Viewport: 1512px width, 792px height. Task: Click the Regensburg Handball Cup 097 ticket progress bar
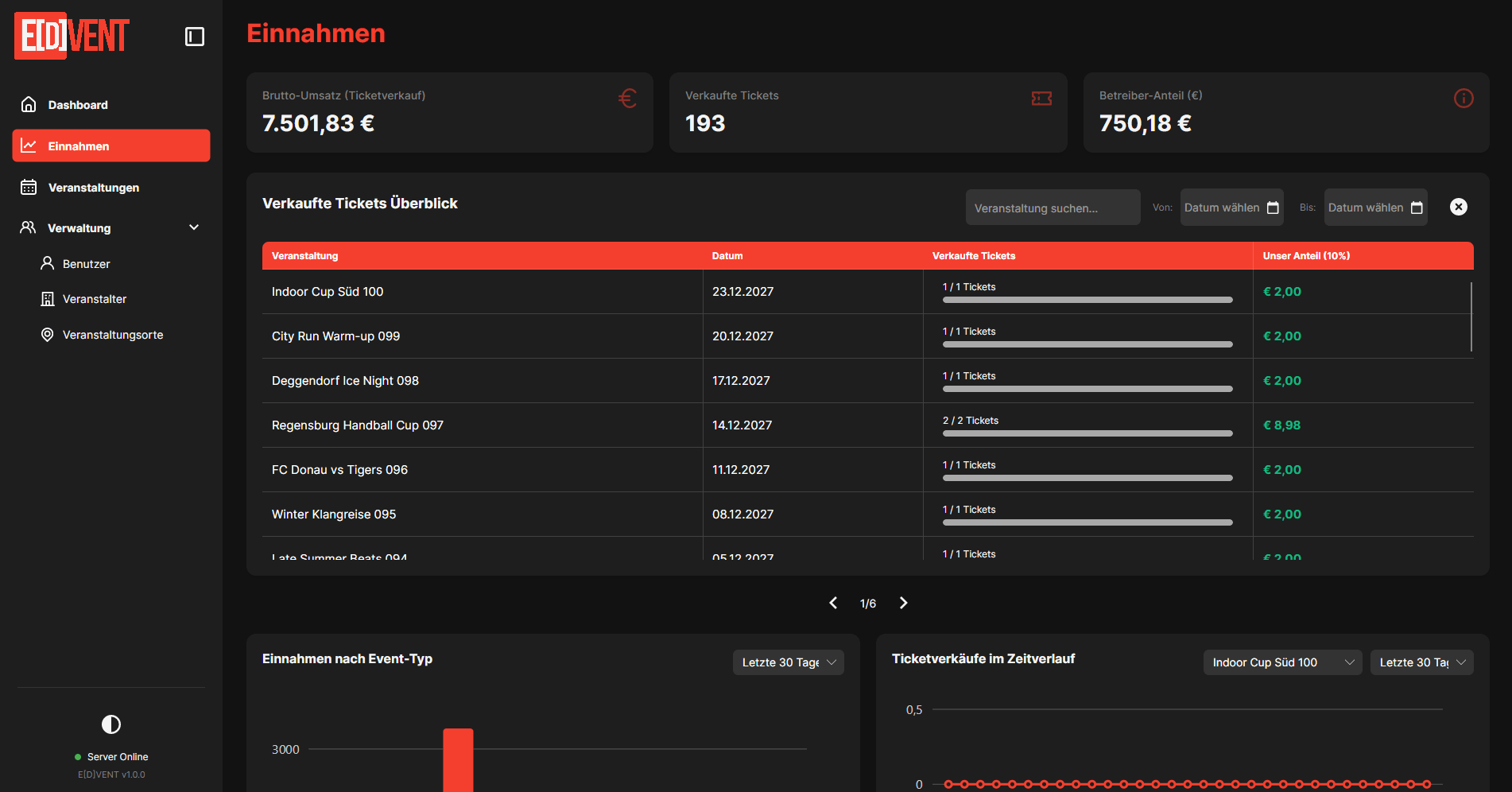tap(1087, 433)
